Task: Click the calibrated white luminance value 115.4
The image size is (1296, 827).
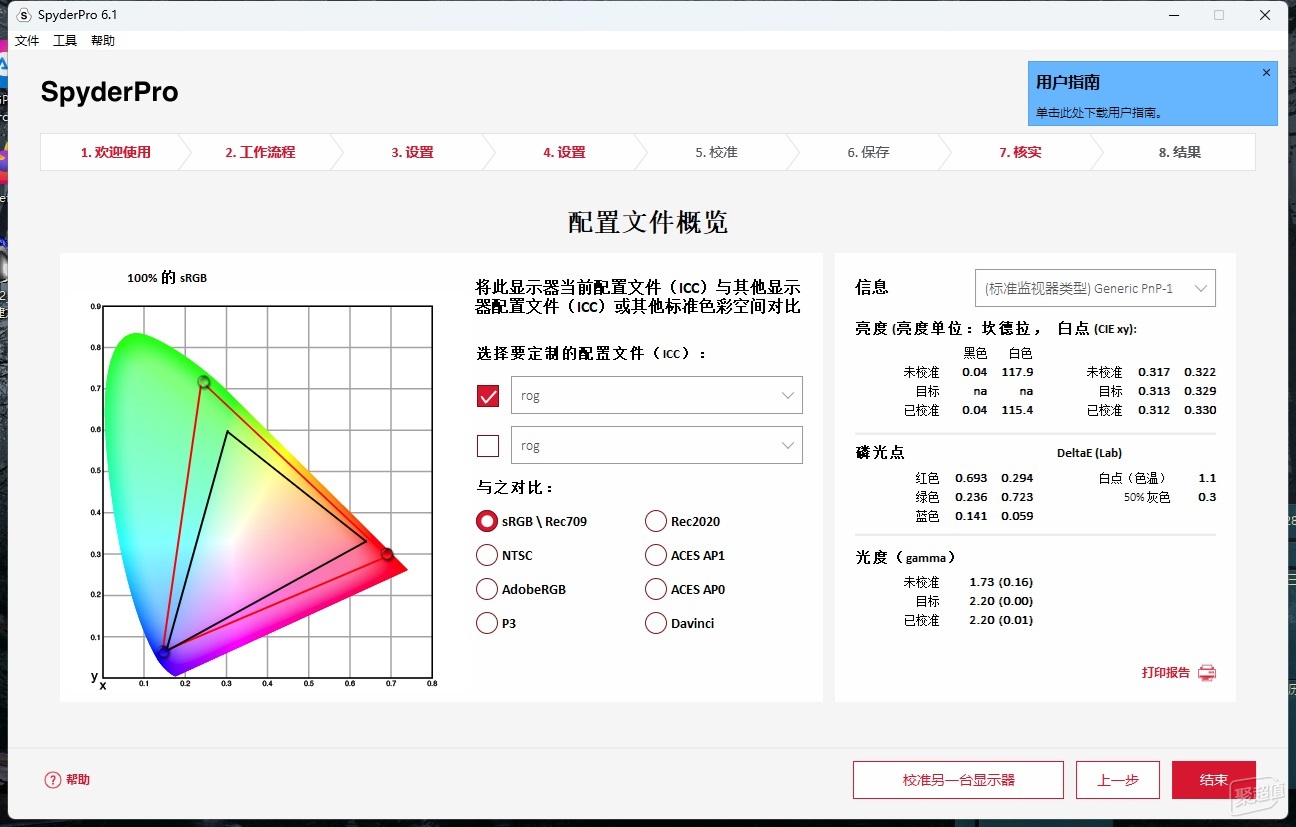Action: click(x=1017, y=410)
